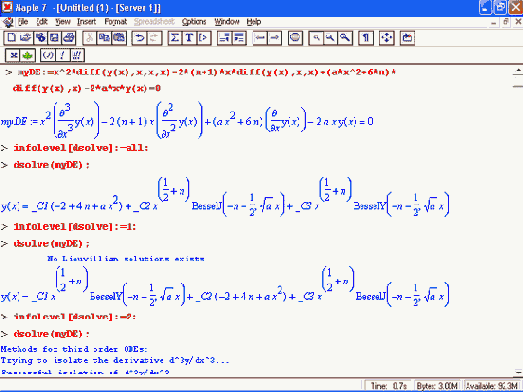
Task: Click the vertical scrollbar up arrow
Action: point(518,71)
